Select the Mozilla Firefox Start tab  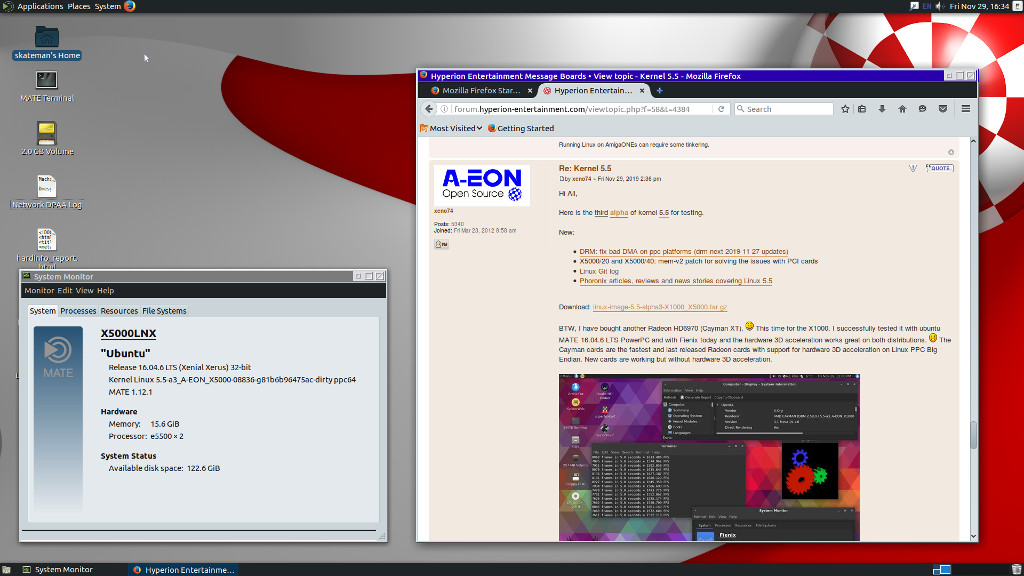pos(479,91)
